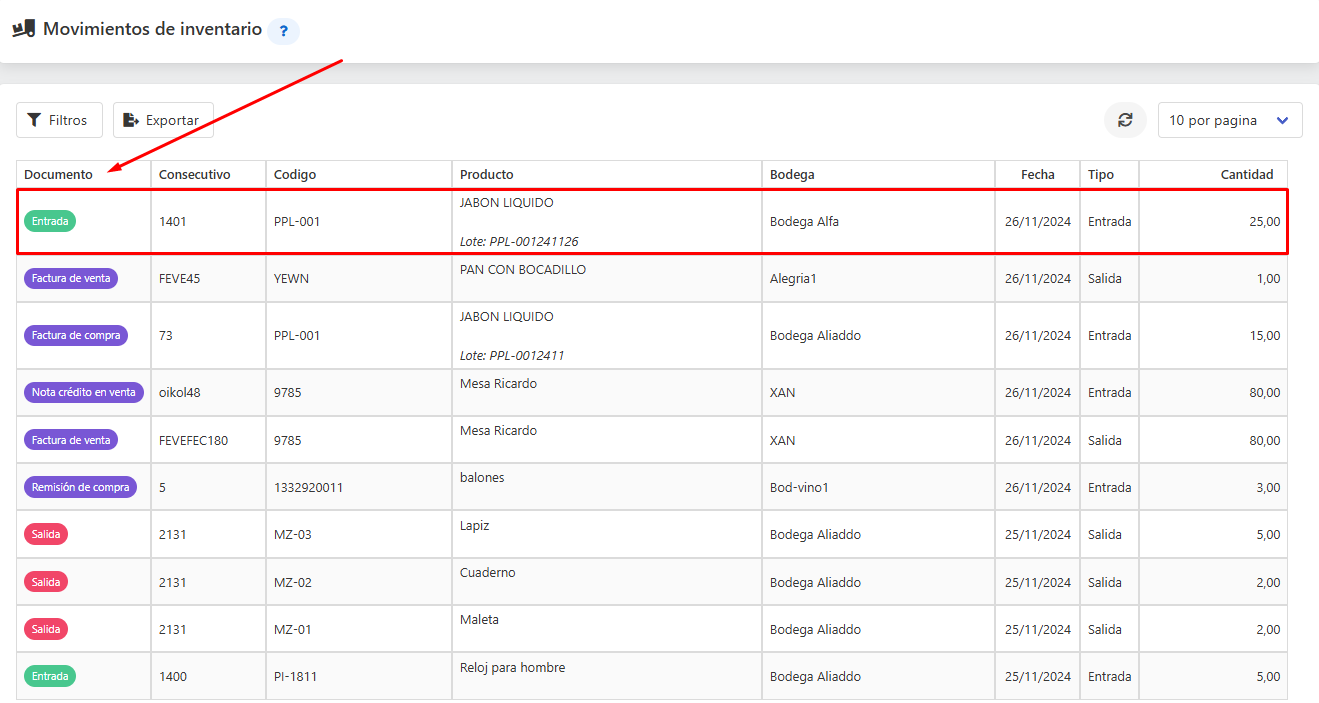The width and height of the screenshot is (1319, 703).
Task: Click the refresh table icon
Action: tap(1125, 120)
